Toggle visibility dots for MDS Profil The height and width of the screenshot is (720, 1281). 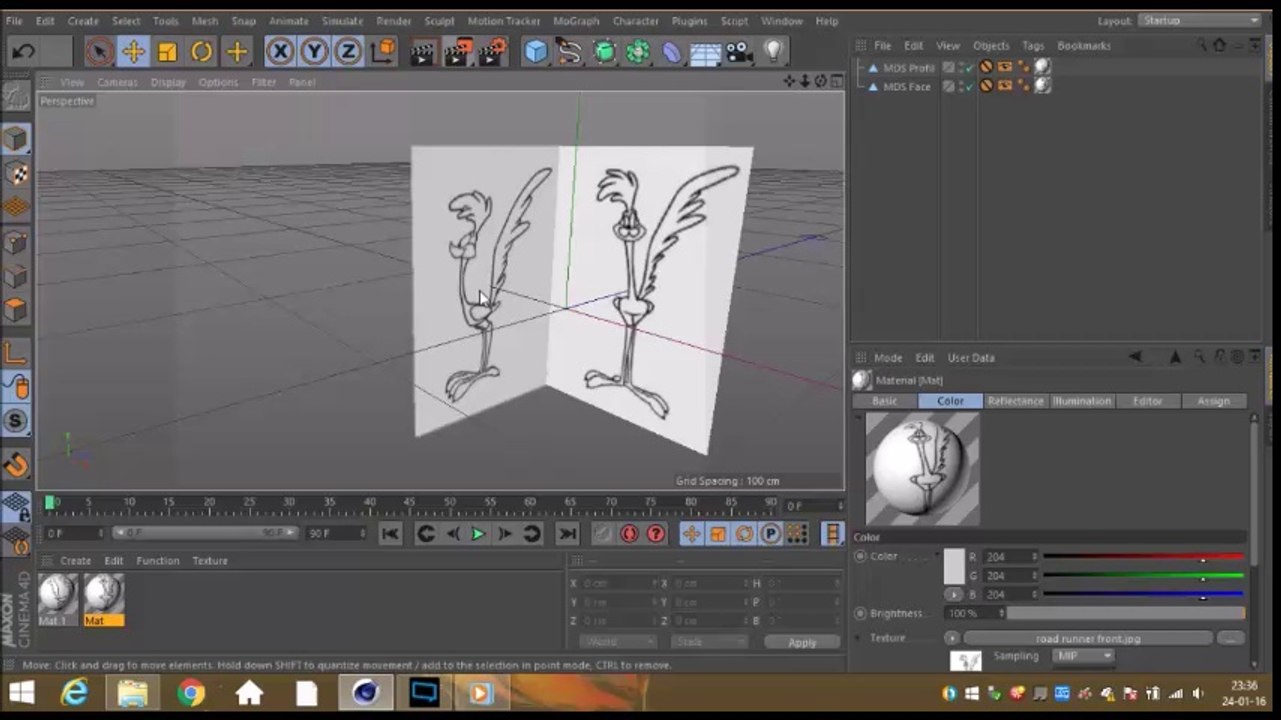(x=962, y=68)
